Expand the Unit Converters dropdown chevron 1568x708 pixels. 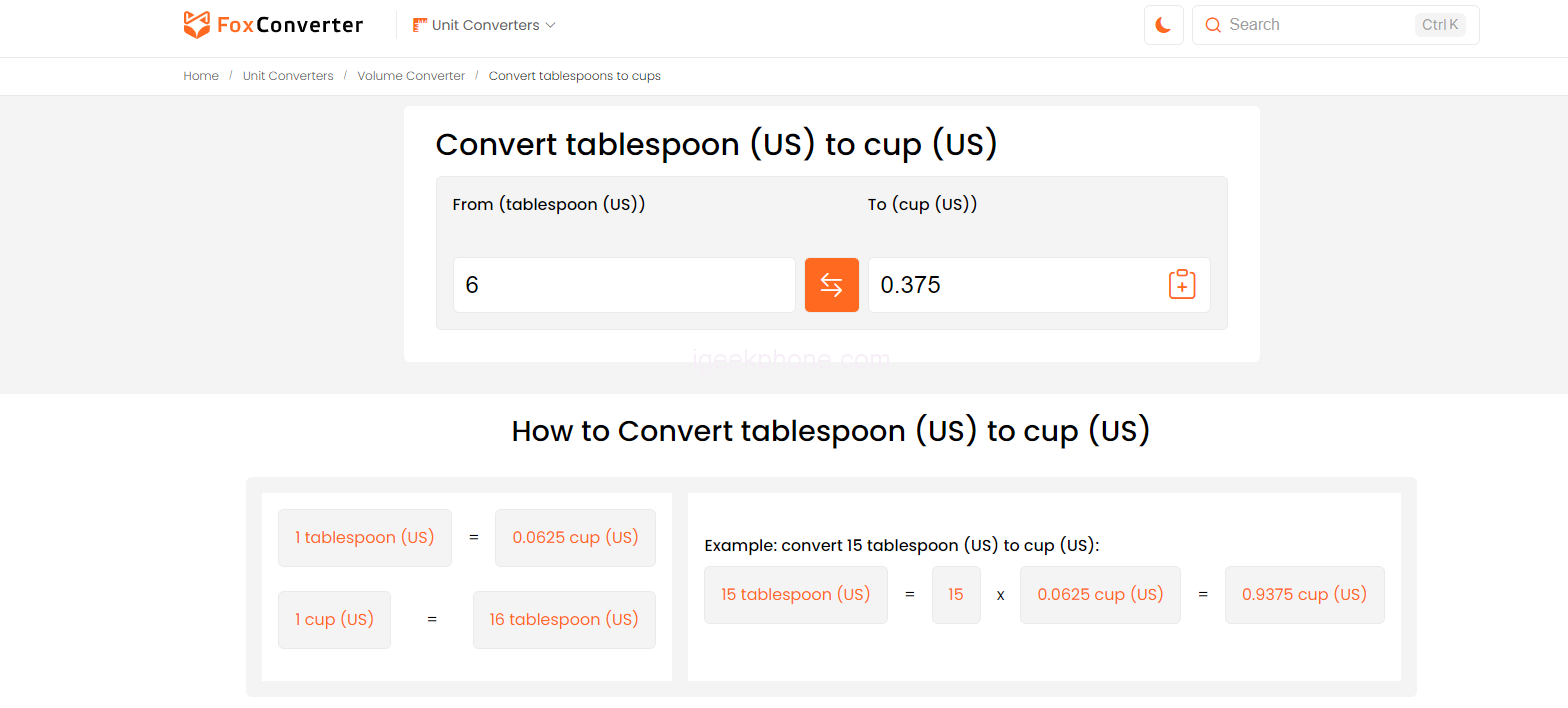click(550, 25)
